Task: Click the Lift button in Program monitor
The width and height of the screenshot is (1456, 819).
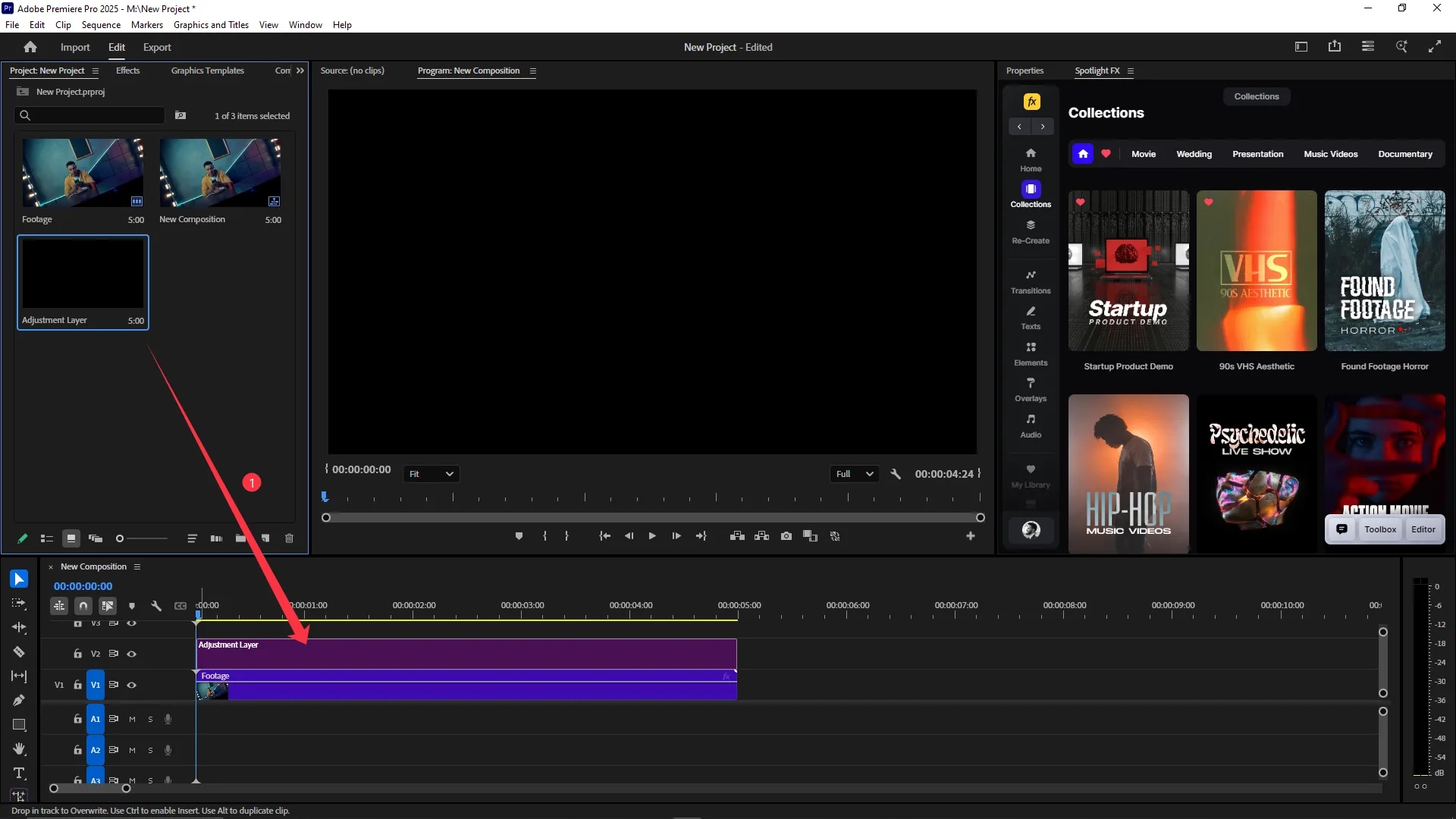Action: [737, 536]
